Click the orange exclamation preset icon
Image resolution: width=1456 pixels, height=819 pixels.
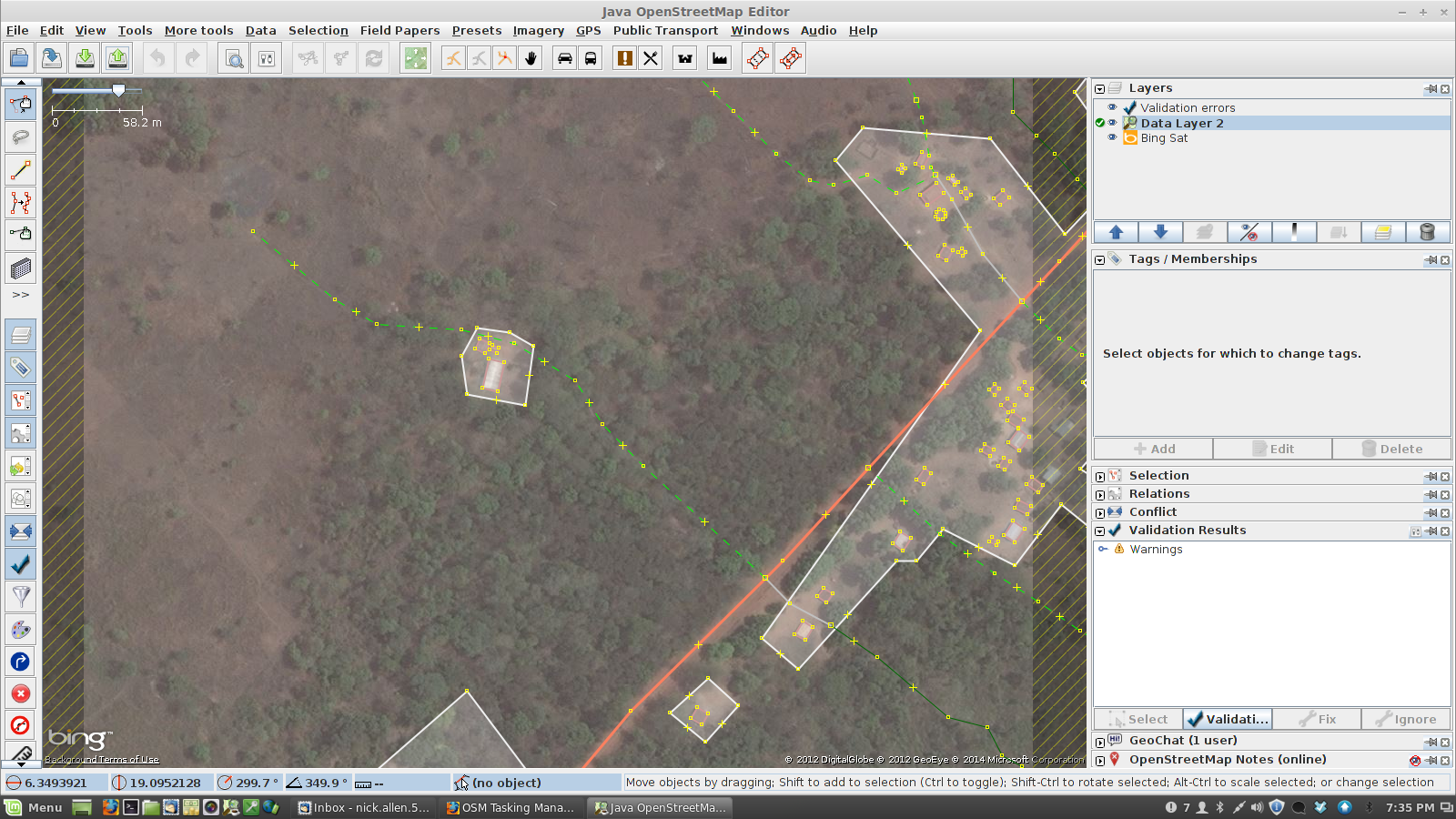coord(625,58)
